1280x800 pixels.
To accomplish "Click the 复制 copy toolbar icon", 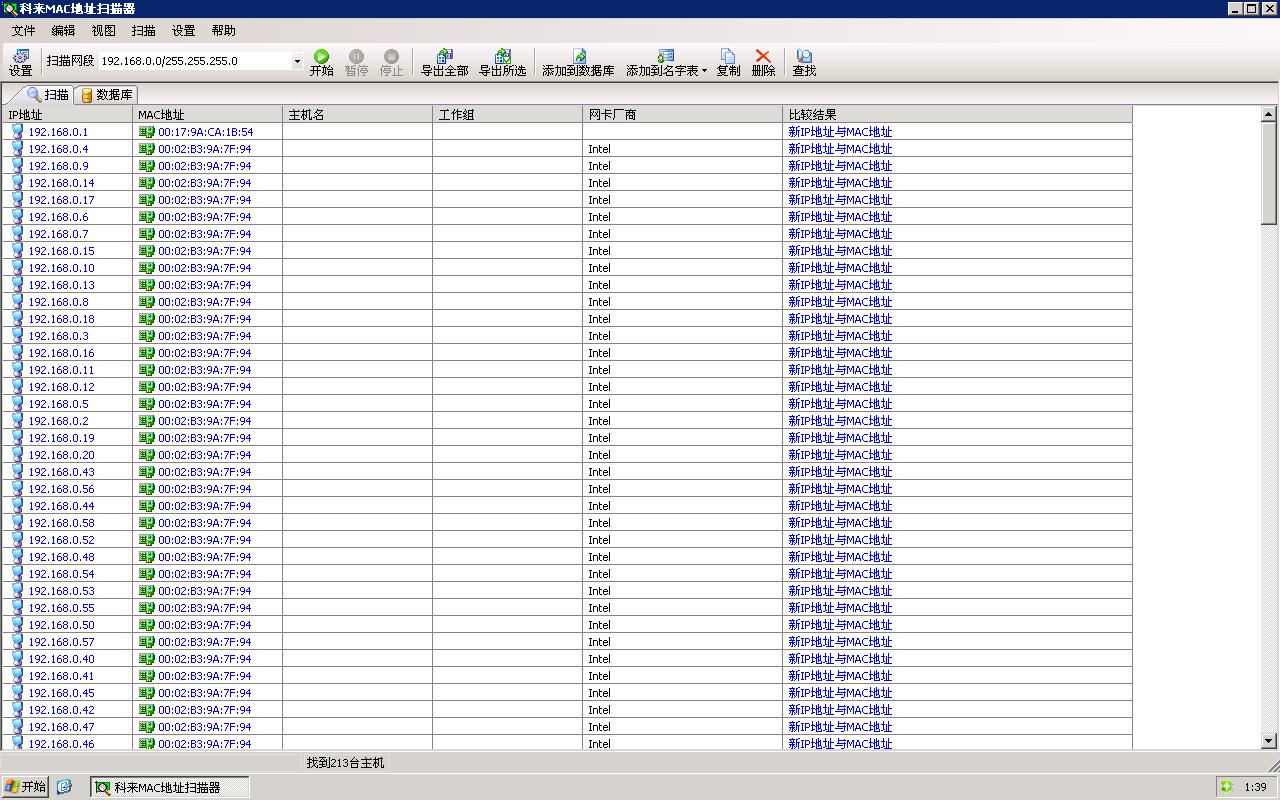I will pos(728,62).
